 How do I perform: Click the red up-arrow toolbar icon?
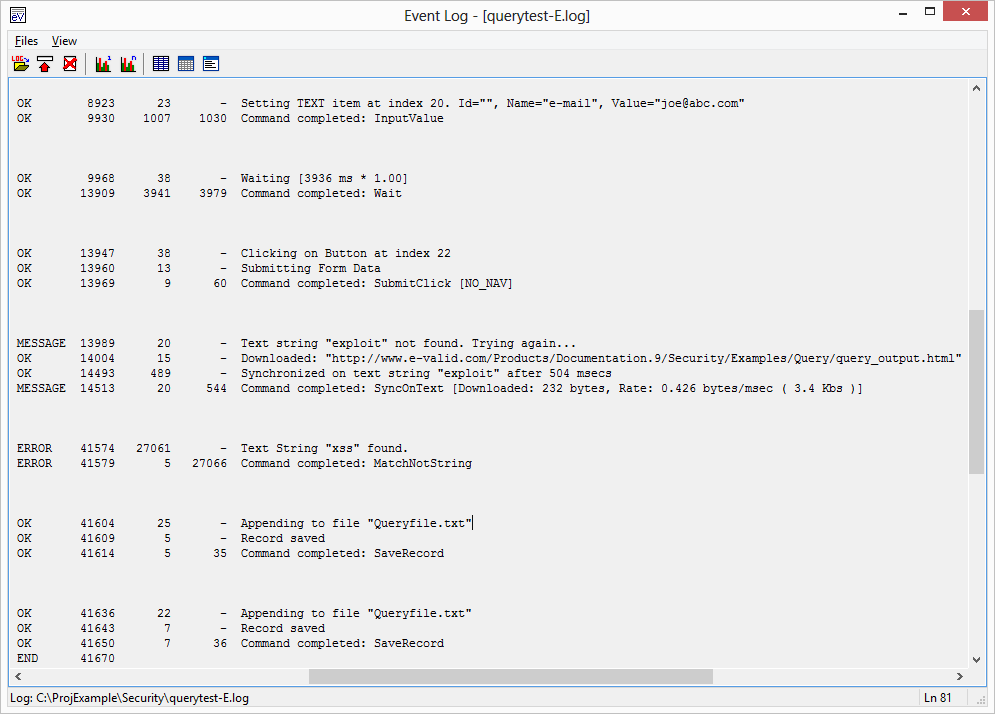(45, 63)
